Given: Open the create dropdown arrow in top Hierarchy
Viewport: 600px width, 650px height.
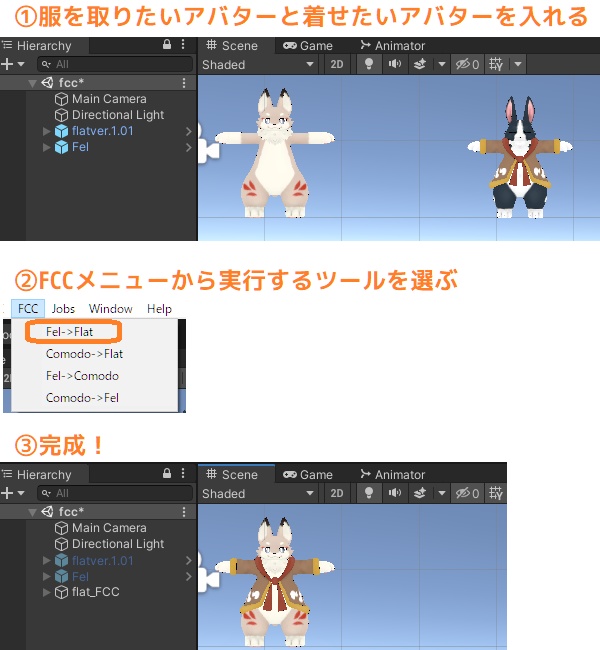Looking at the screenshot, I should (21, 64).
